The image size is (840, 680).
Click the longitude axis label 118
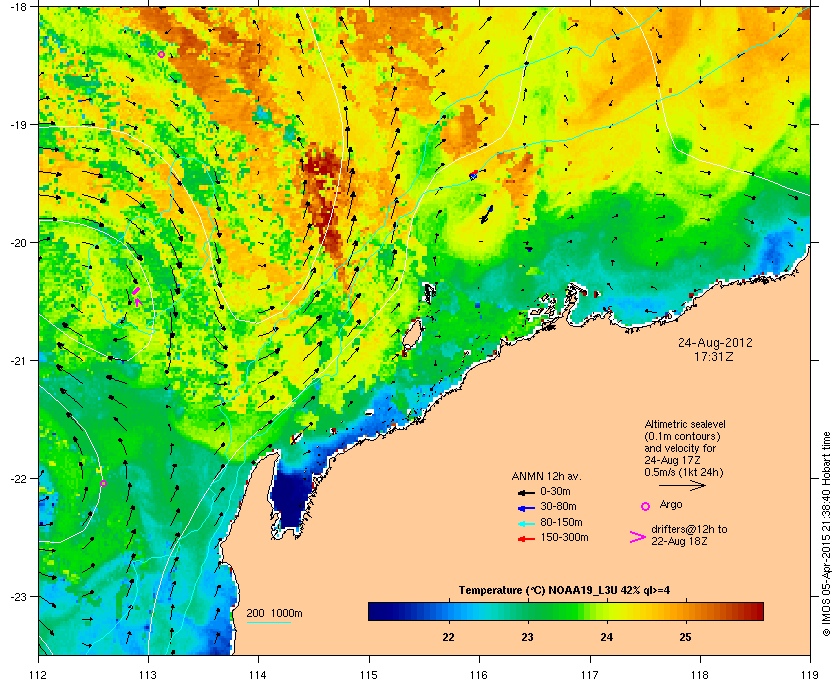point(700,674)
